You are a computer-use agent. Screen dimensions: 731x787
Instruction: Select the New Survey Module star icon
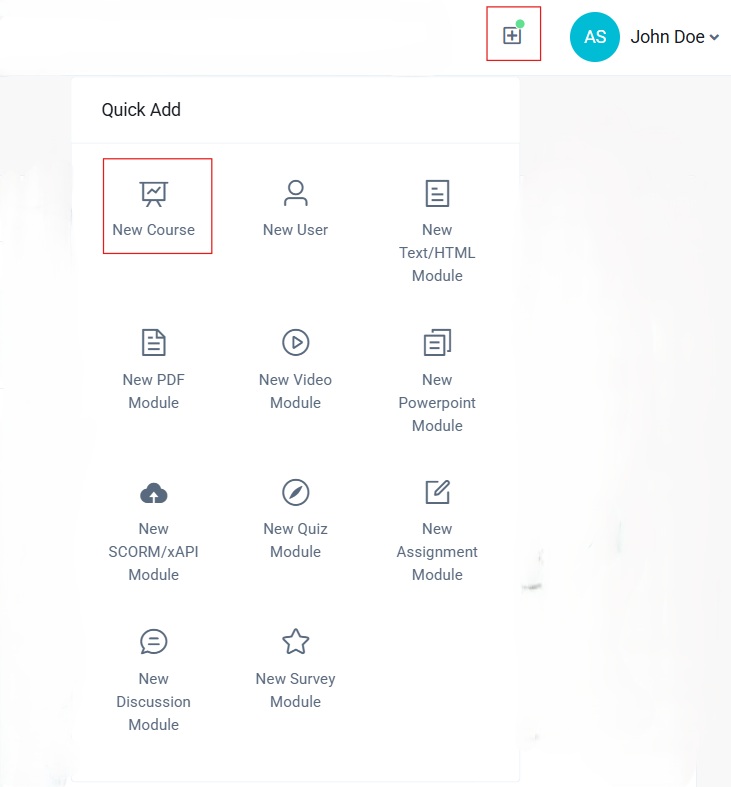coord(295,641)
